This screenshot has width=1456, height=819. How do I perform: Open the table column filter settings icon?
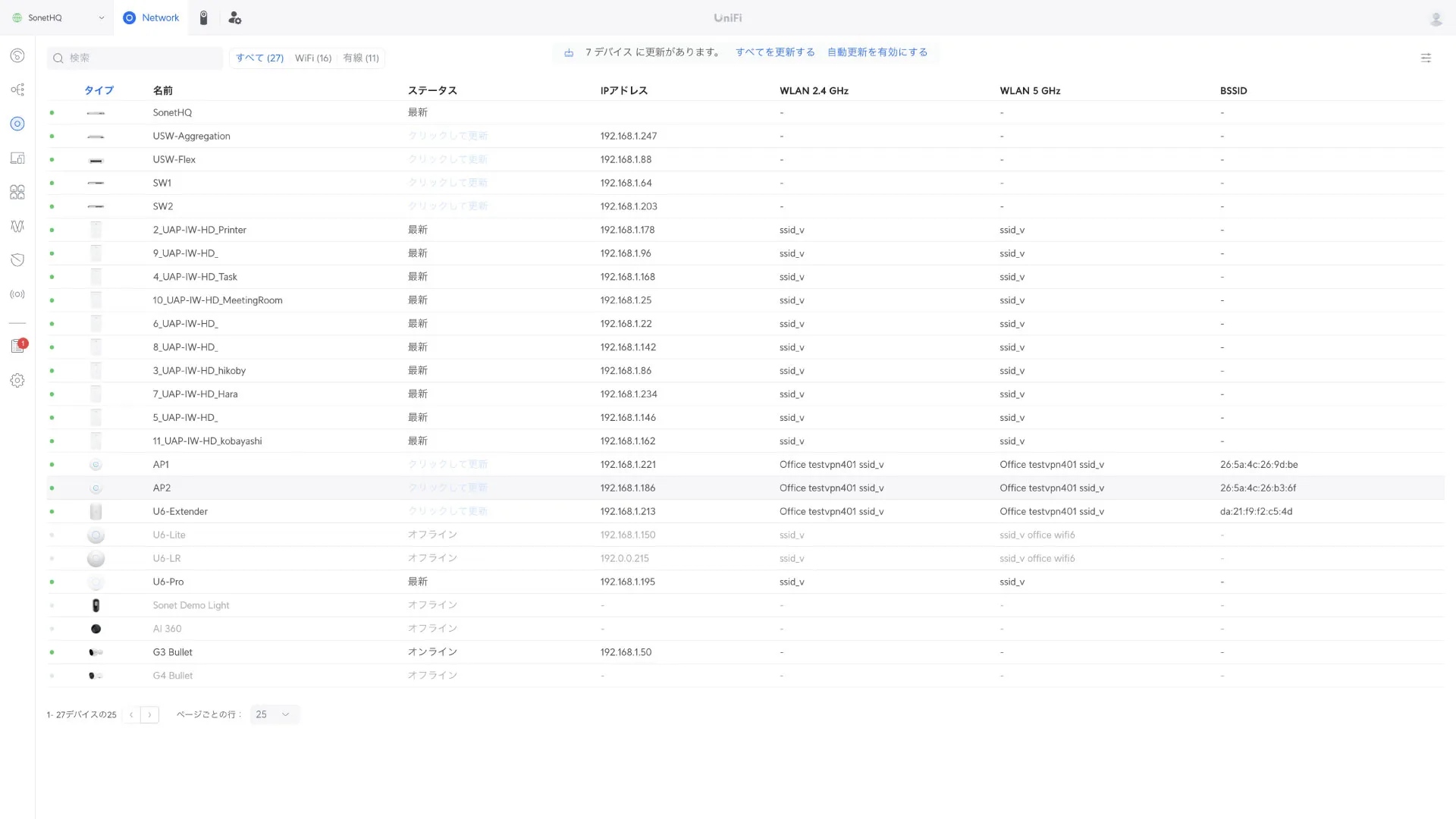click(x=1426, y=58)
